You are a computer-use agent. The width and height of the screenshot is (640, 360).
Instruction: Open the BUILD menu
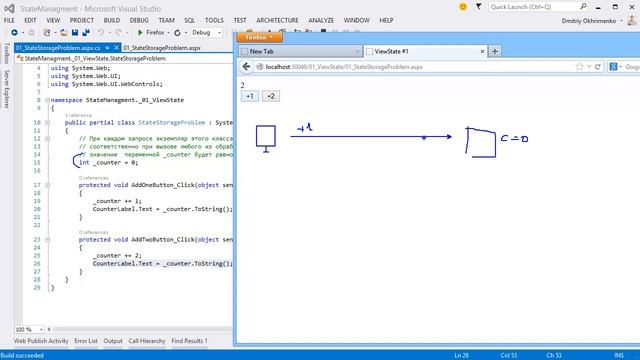pos(112,20)
